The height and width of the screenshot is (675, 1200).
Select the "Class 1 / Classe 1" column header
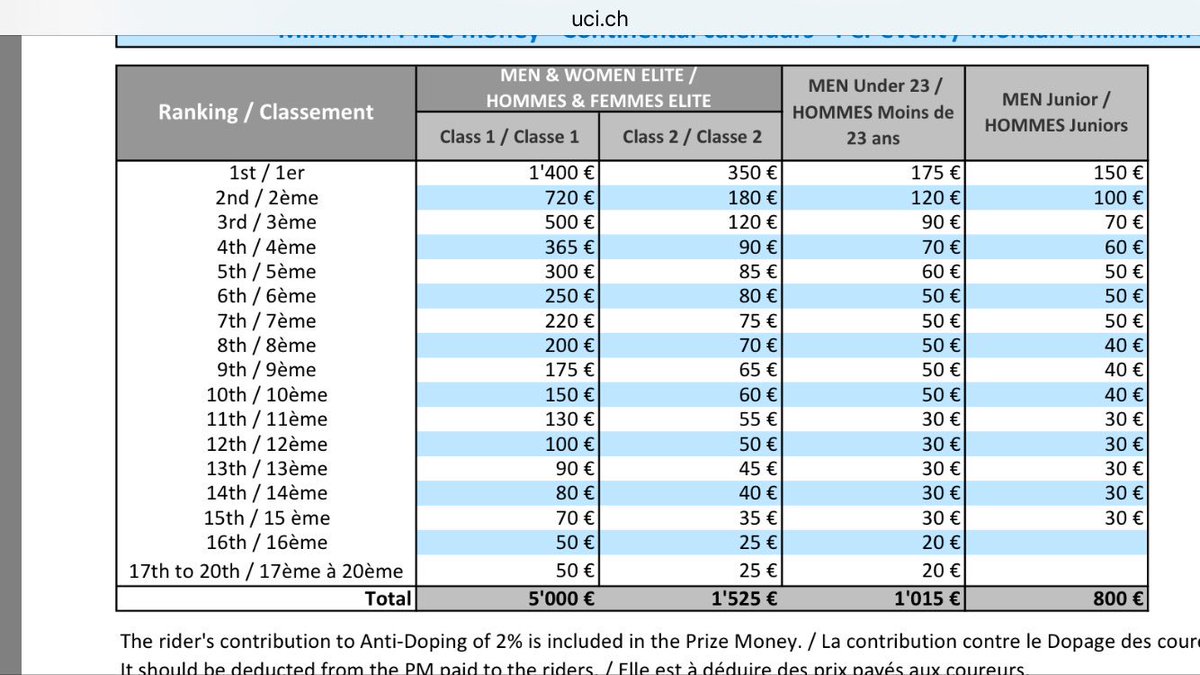509,137
